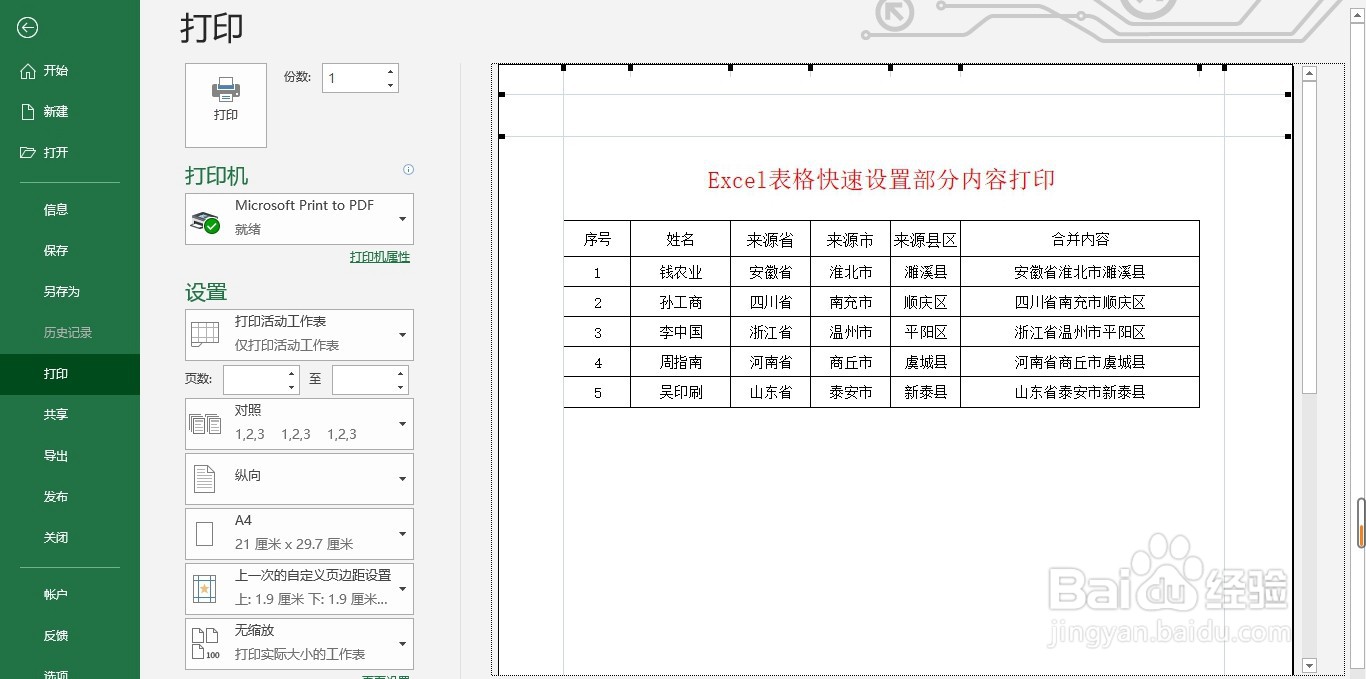Select 导出 from the left sidebar
Viewport: 1366px width, 679px height.
(55, 455)
